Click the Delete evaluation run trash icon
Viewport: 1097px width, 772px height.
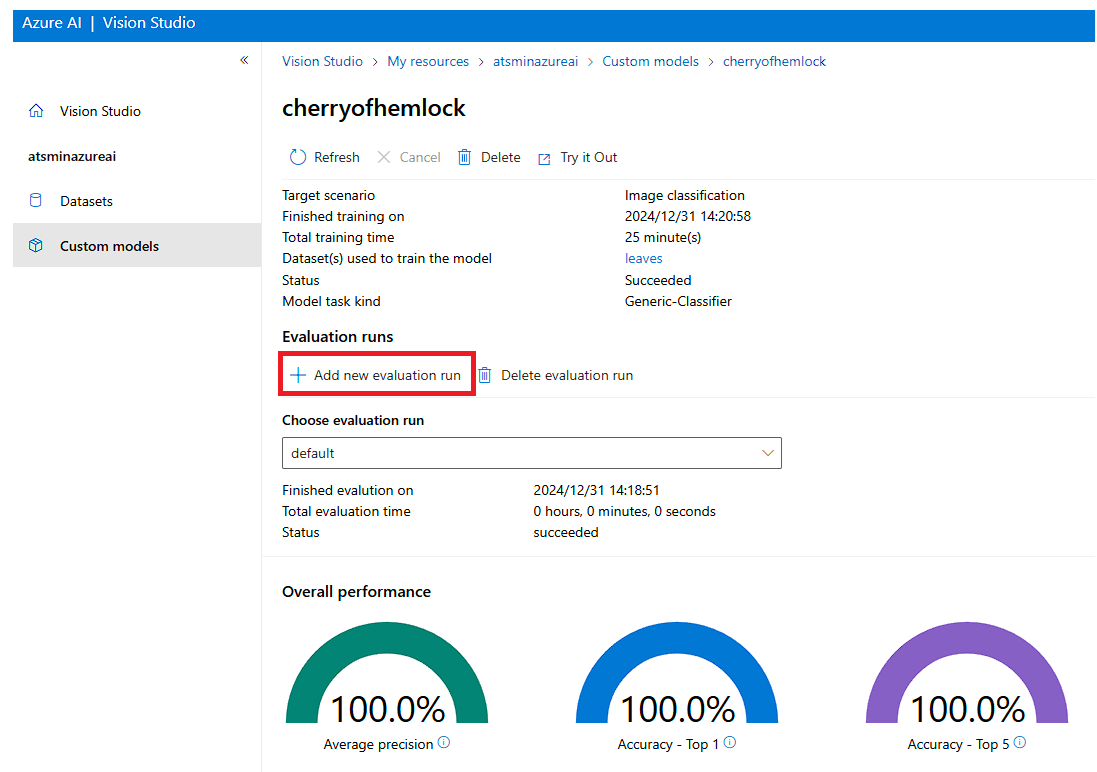(485, 375)
